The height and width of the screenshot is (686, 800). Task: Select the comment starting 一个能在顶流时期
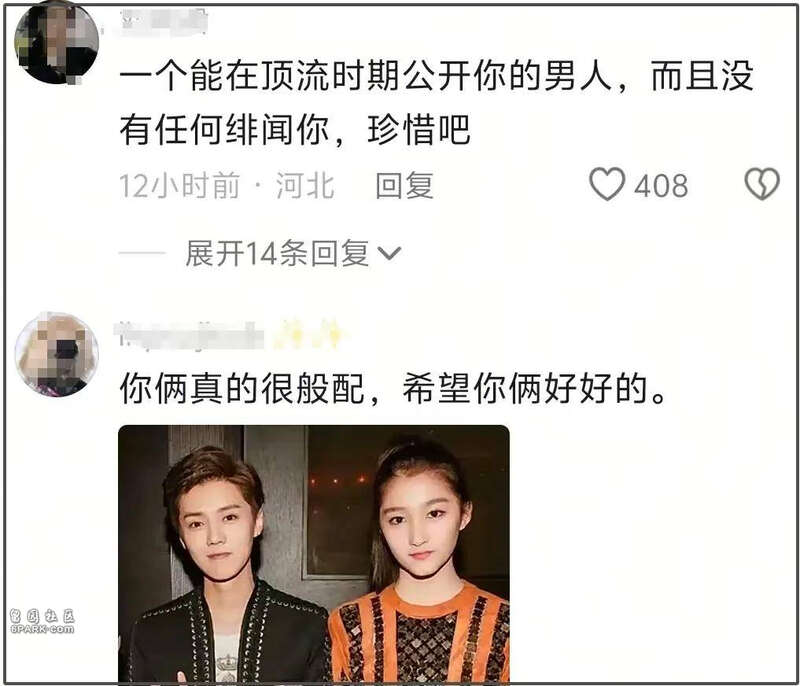436,103
